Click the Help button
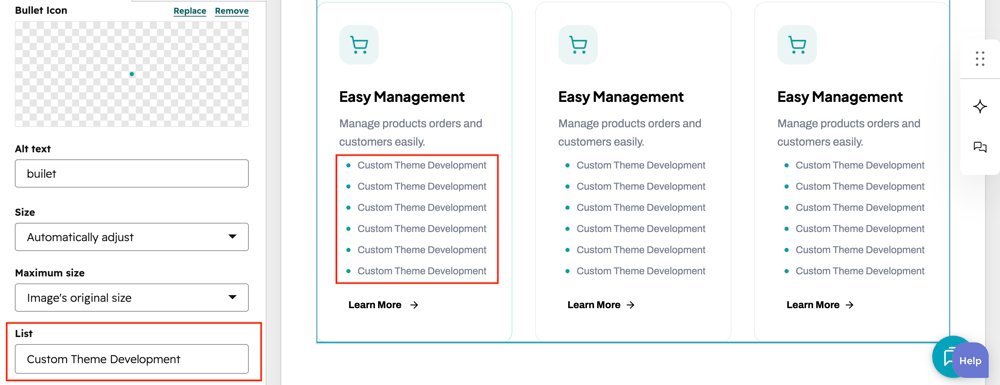Image resolution: width=1000 pixels, height=385 pixels. 970,361
